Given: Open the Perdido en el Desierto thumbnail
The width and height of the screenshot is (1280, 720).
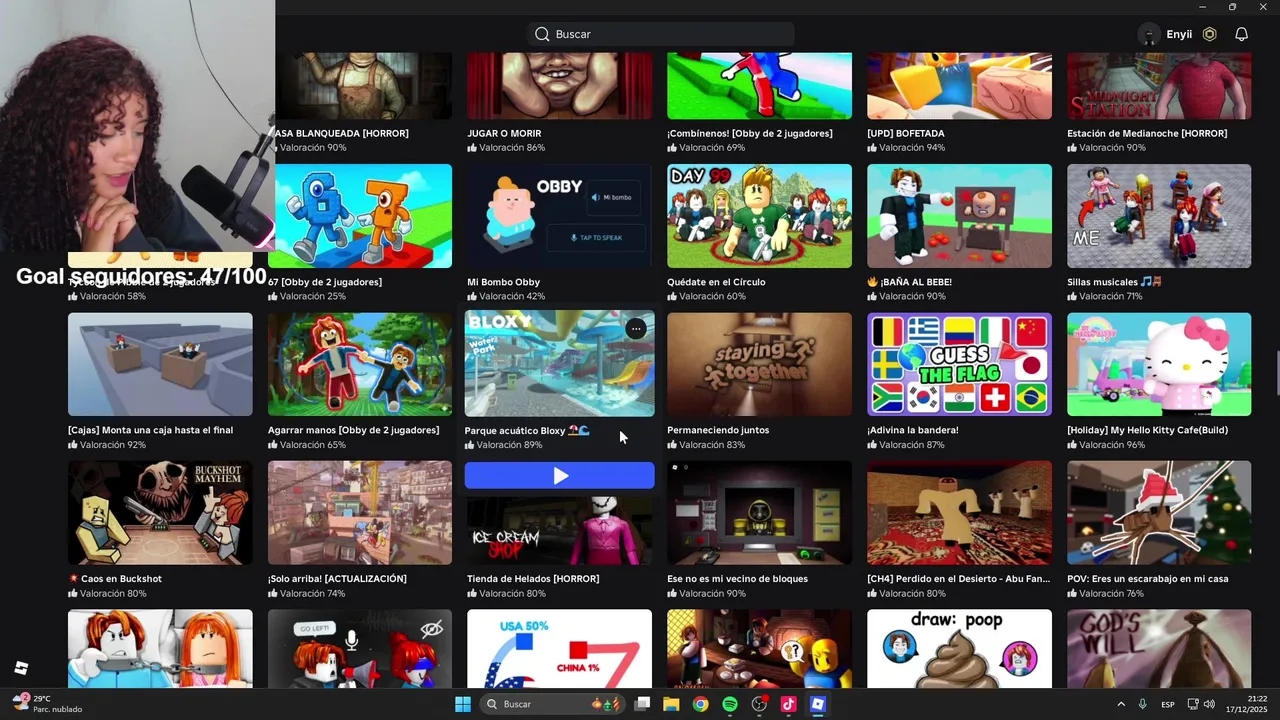Looking at the screenshot, I should pos(959,512).
